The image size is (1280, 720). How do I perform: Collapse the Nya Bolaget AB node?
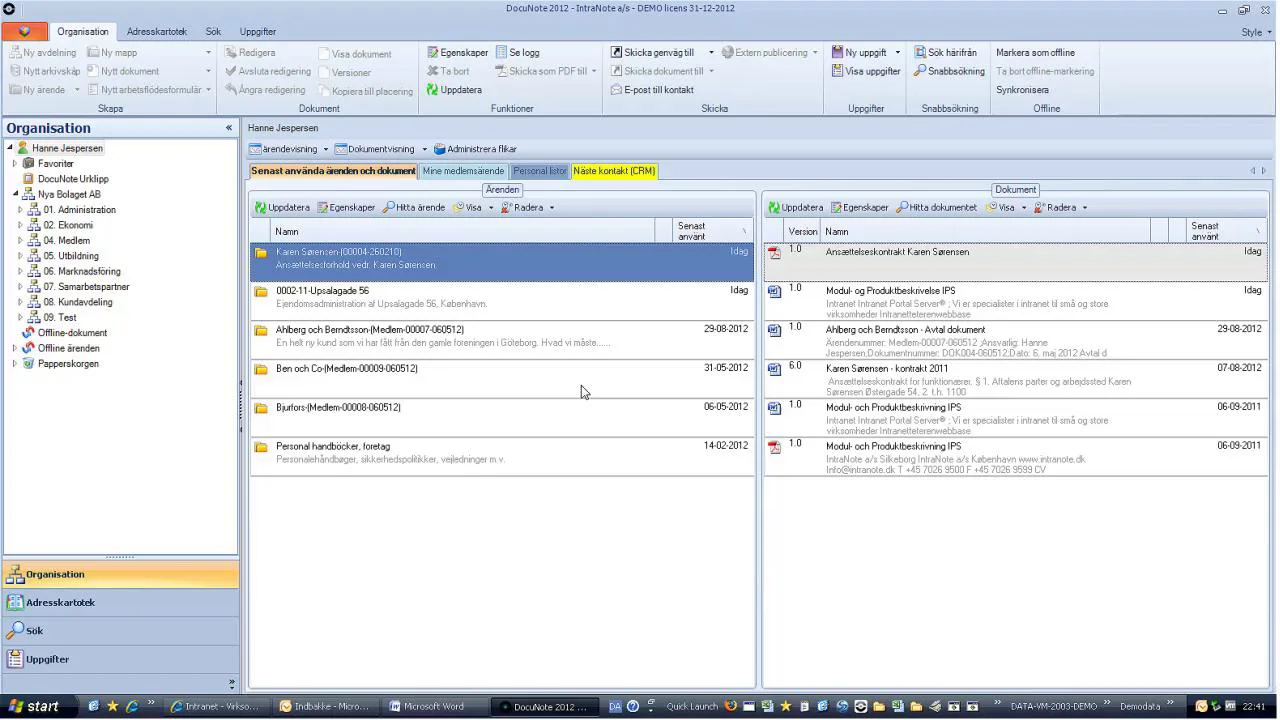16,194
